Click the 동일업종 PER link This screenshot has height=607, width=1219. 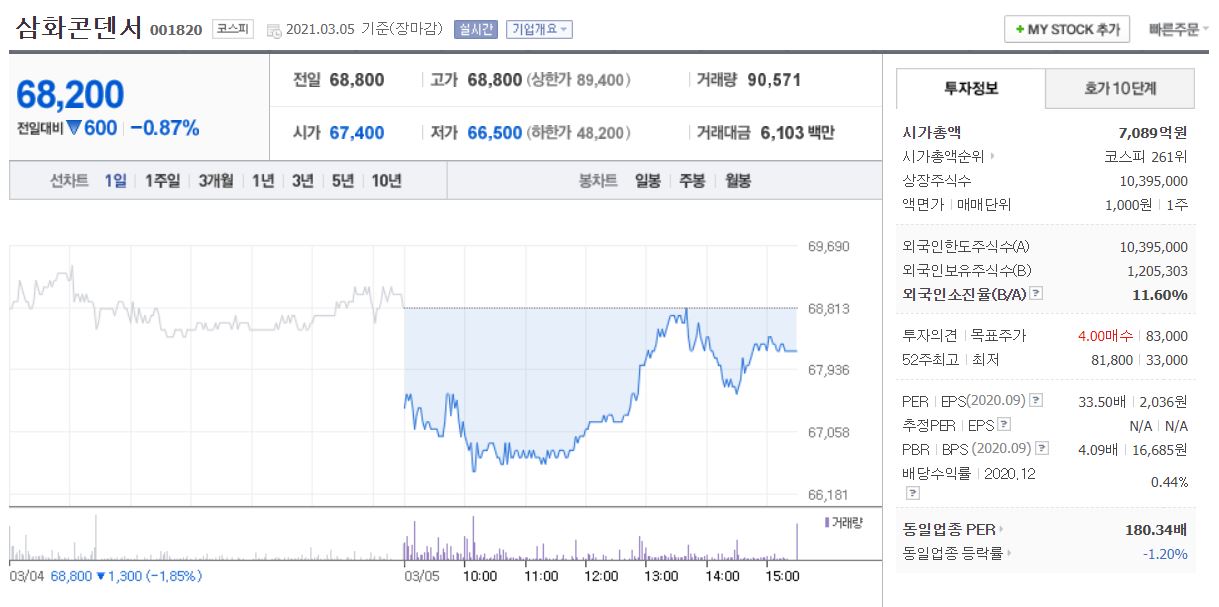click(x=948, y=530)
